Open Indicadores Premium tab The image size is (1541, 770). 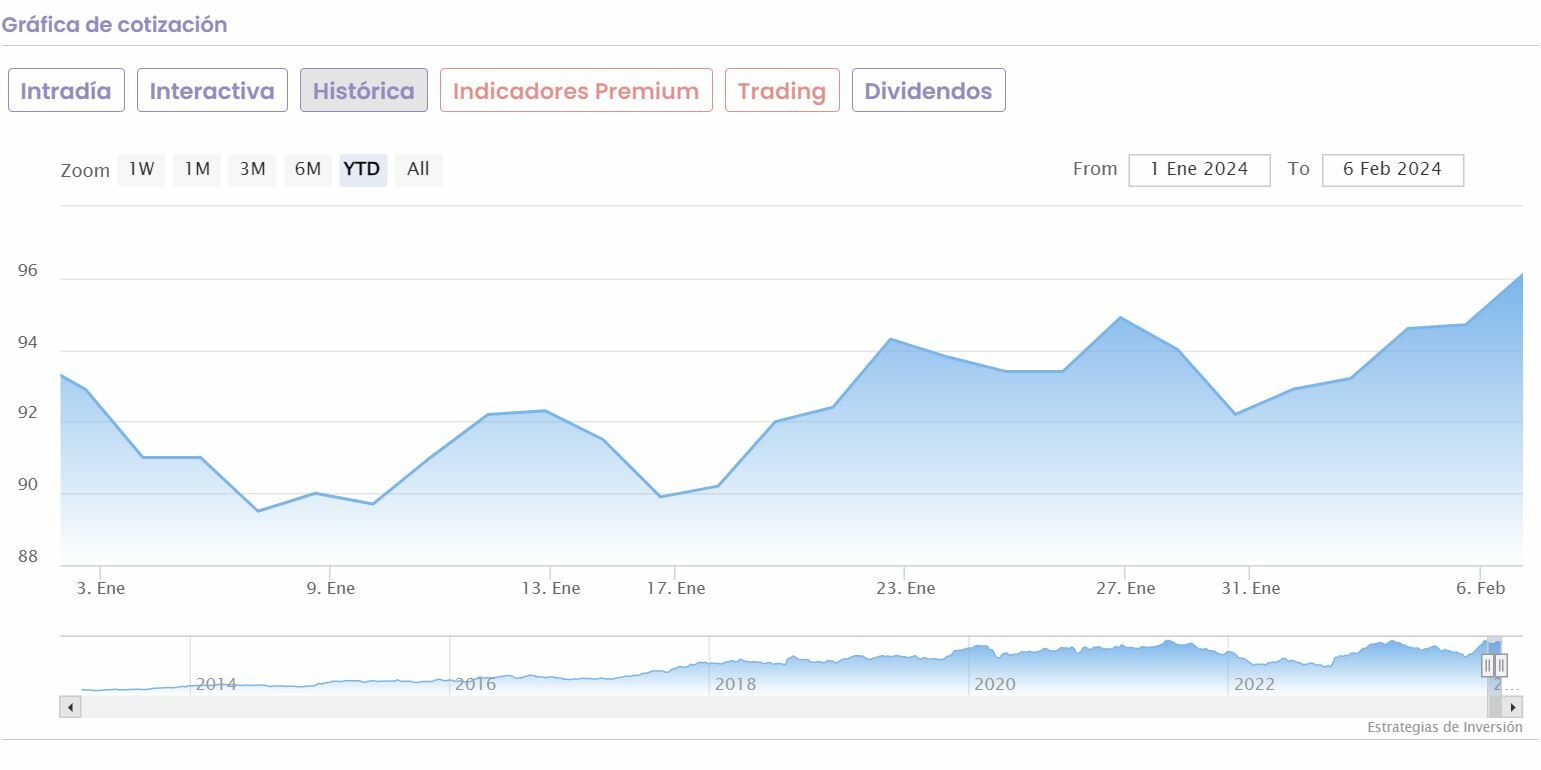576,91
